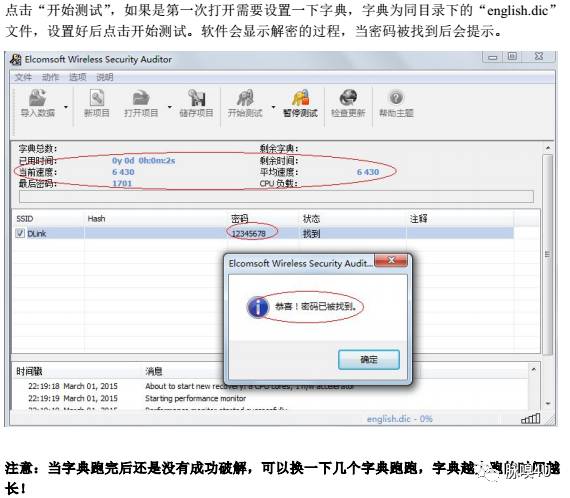
Task: Create a new project with 新项目
Action: (x=97, y=103)
